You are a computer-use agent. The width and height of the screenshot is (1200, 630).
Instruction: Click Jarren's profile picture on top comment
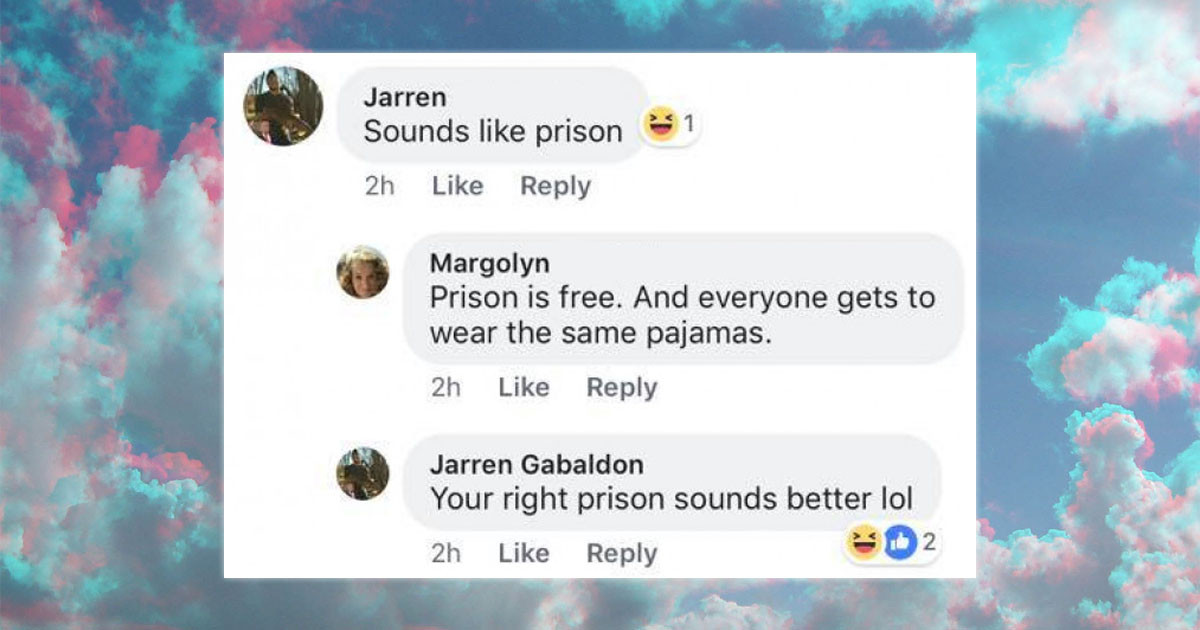283,106
